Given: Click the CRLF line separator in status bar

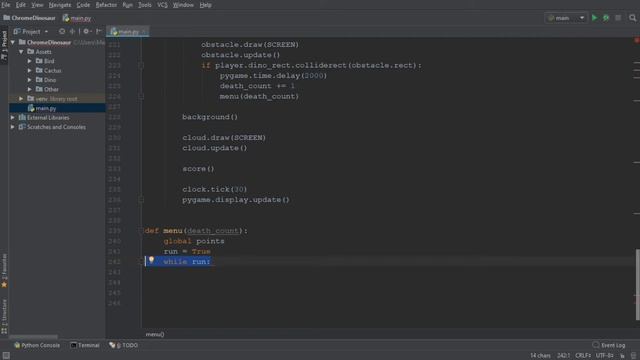Looking at the screenshot, I should pos(583,356).
